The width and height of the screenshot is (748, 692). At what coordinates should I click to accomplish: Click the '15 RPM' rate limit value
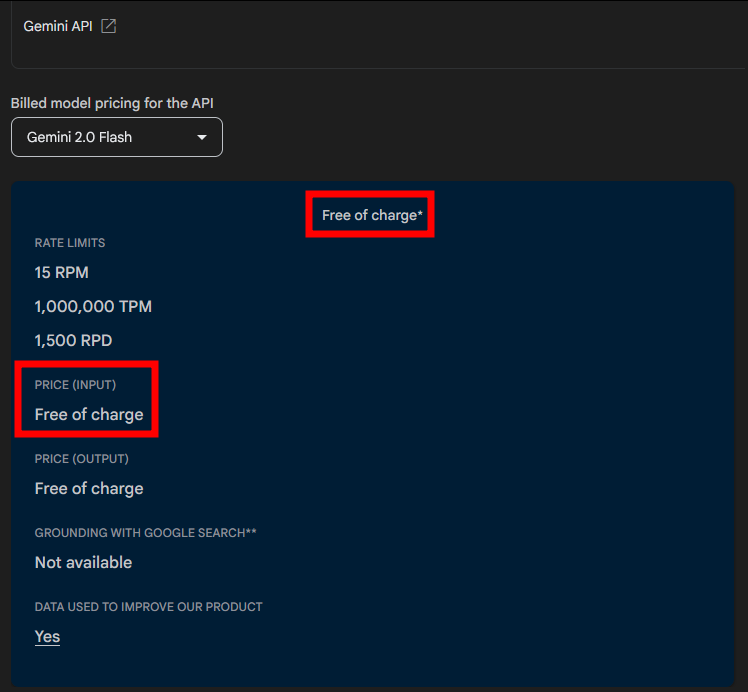pos(62,273)
